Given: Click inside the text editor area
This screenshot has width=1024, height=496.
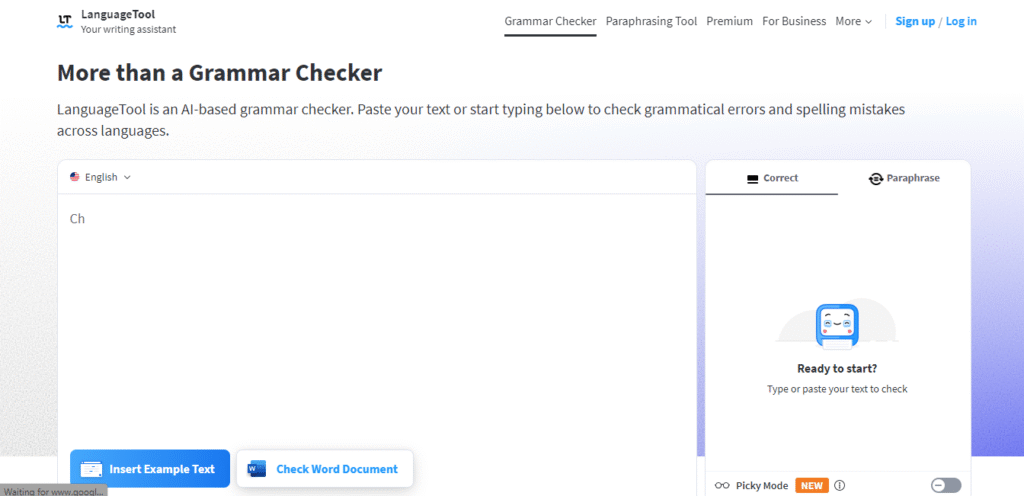Looking at the screenshot, I should 377,320.
